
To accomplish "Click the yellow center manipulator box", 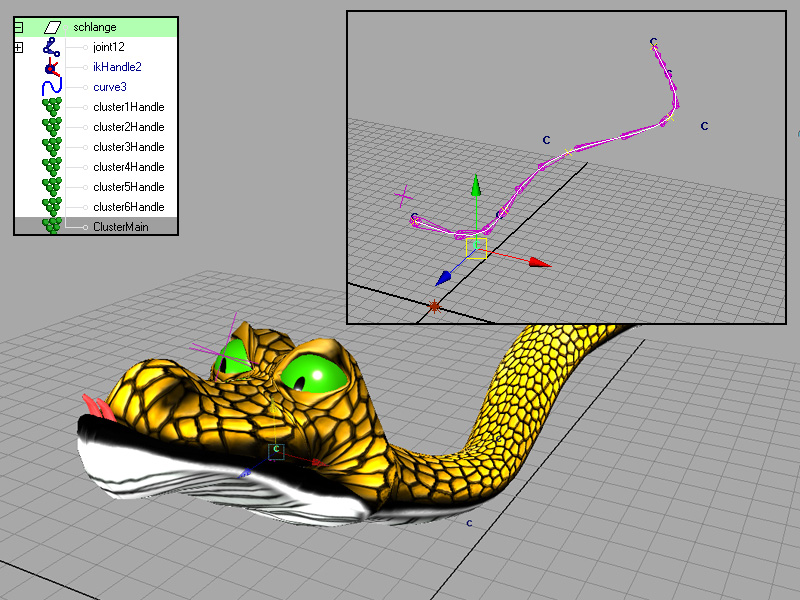I will click(477, 248).
